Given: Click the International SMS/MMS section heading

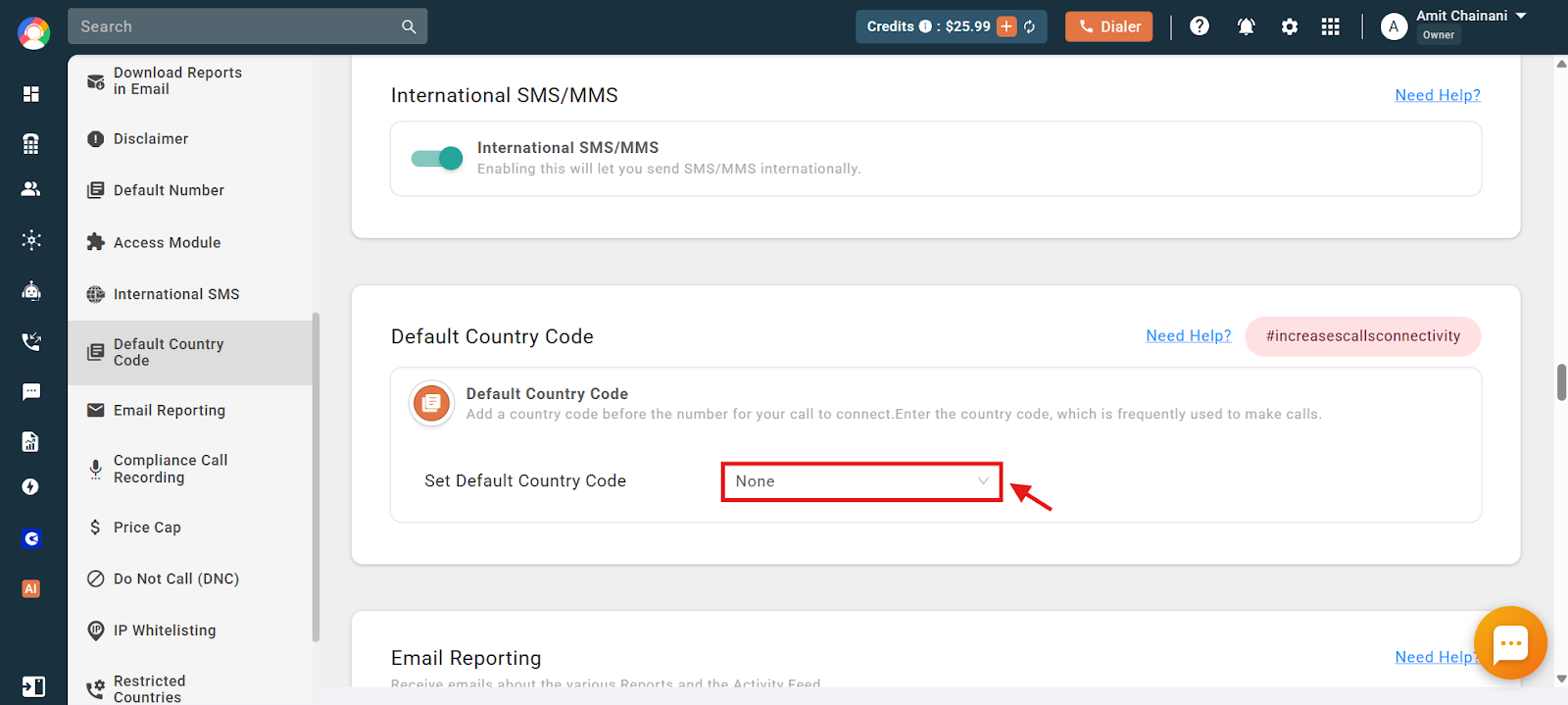Looking at the screenshot, I should tap(505, 95).
